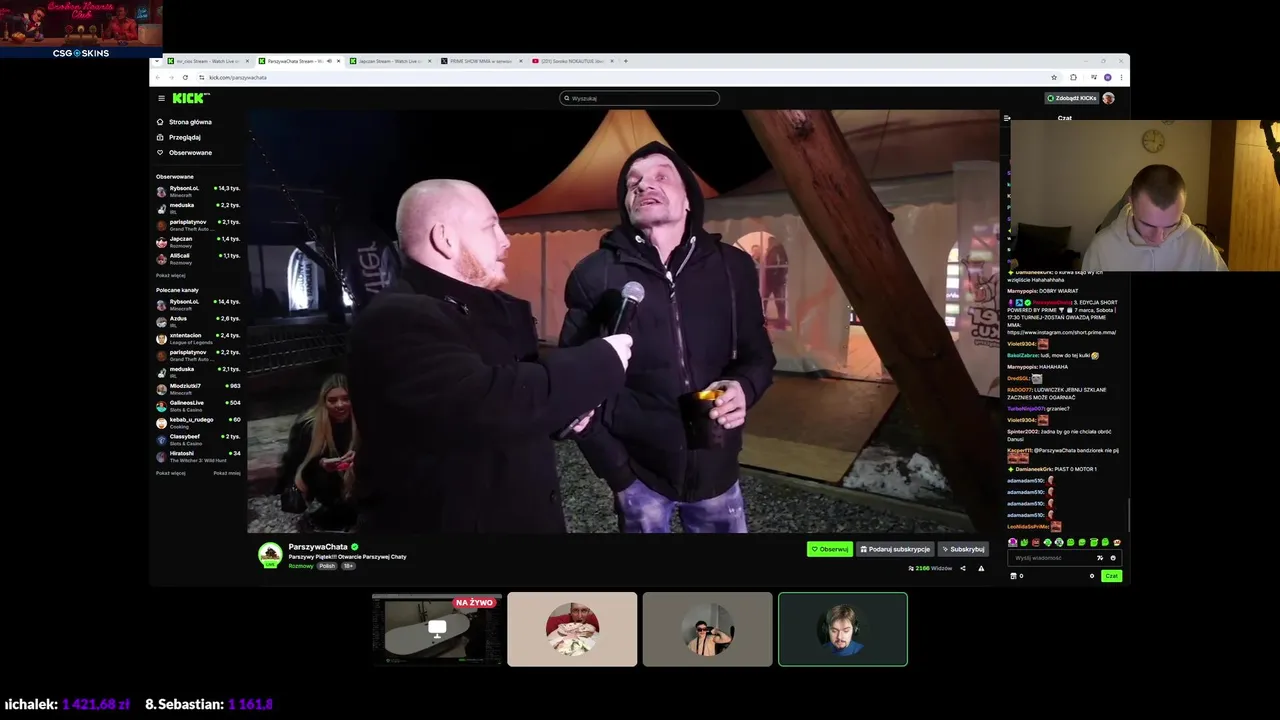The width and height of the screenshot is (1280, 720).
Task: Open emoji picker in chat input
Action: pyautogui.click(x=1113, y=558)
